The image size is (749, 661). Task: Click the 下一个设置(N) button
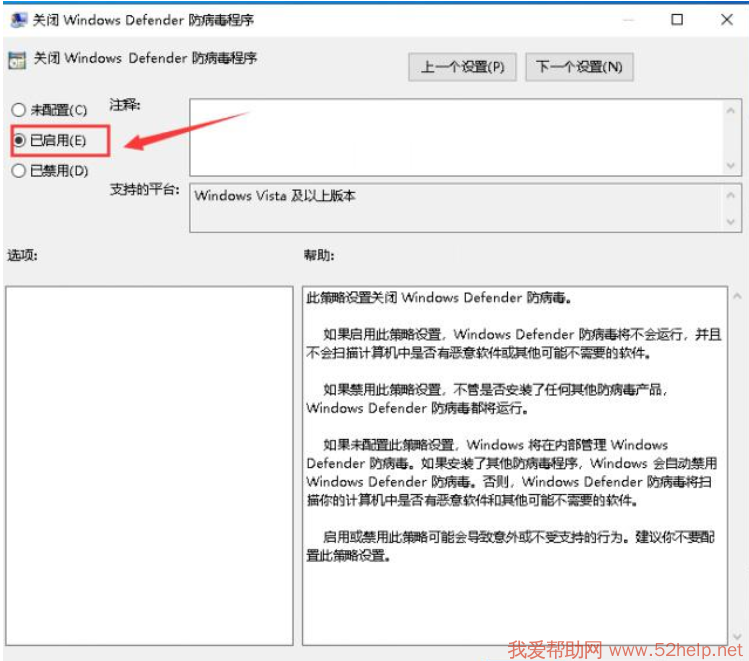[579, 67]
